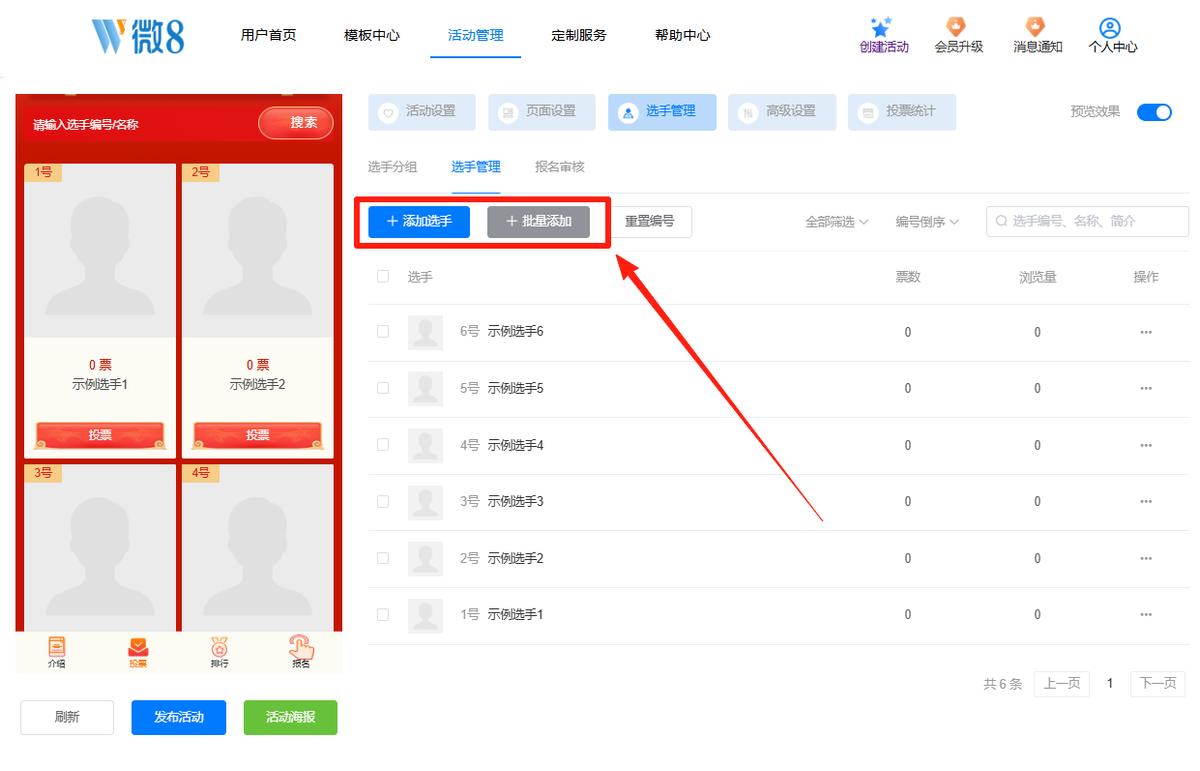Open more actions for 示例选手6
1200x771 pixels.
[1146, 332]
